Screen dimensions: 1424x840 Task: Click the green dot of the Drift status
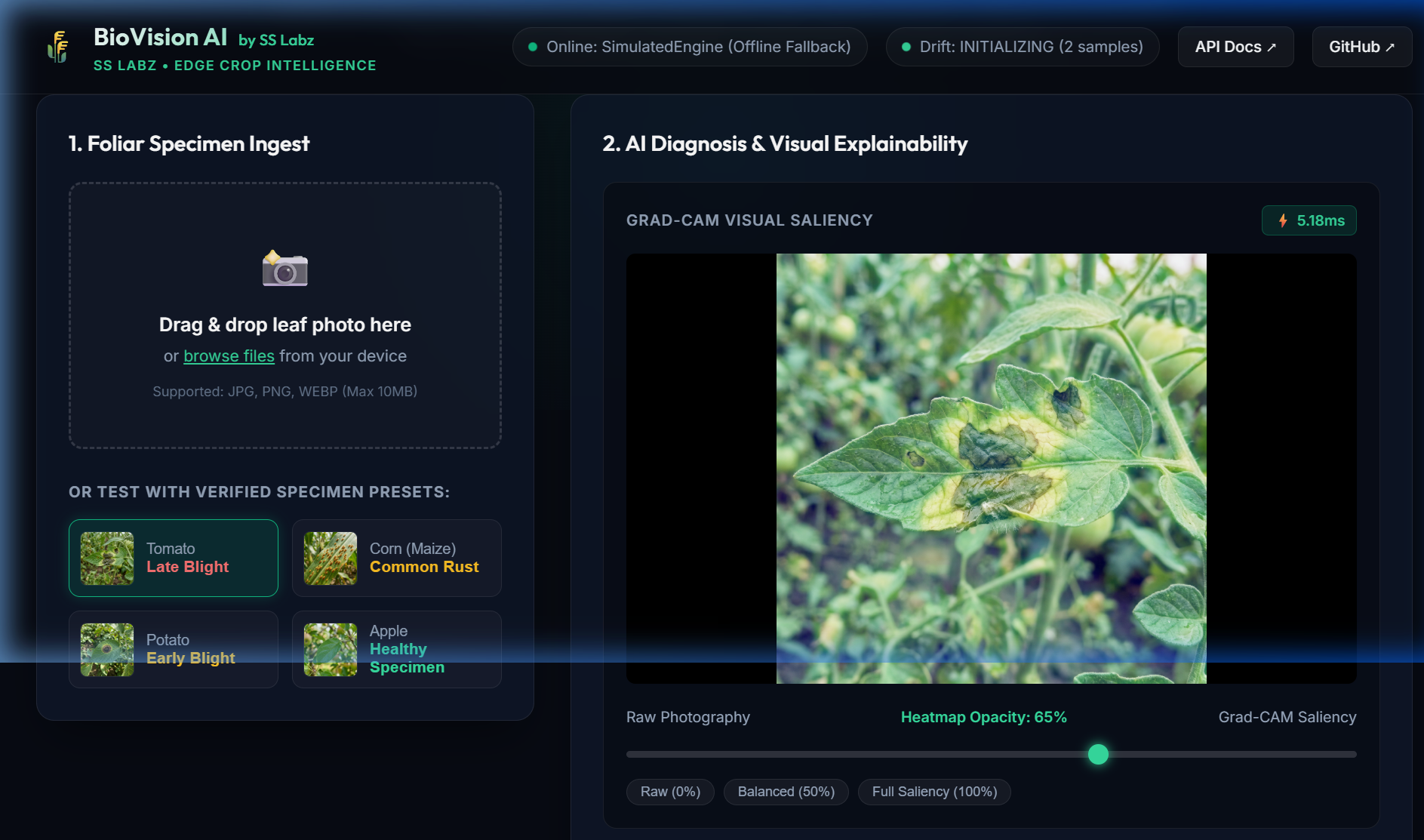[x=906, y=47]
